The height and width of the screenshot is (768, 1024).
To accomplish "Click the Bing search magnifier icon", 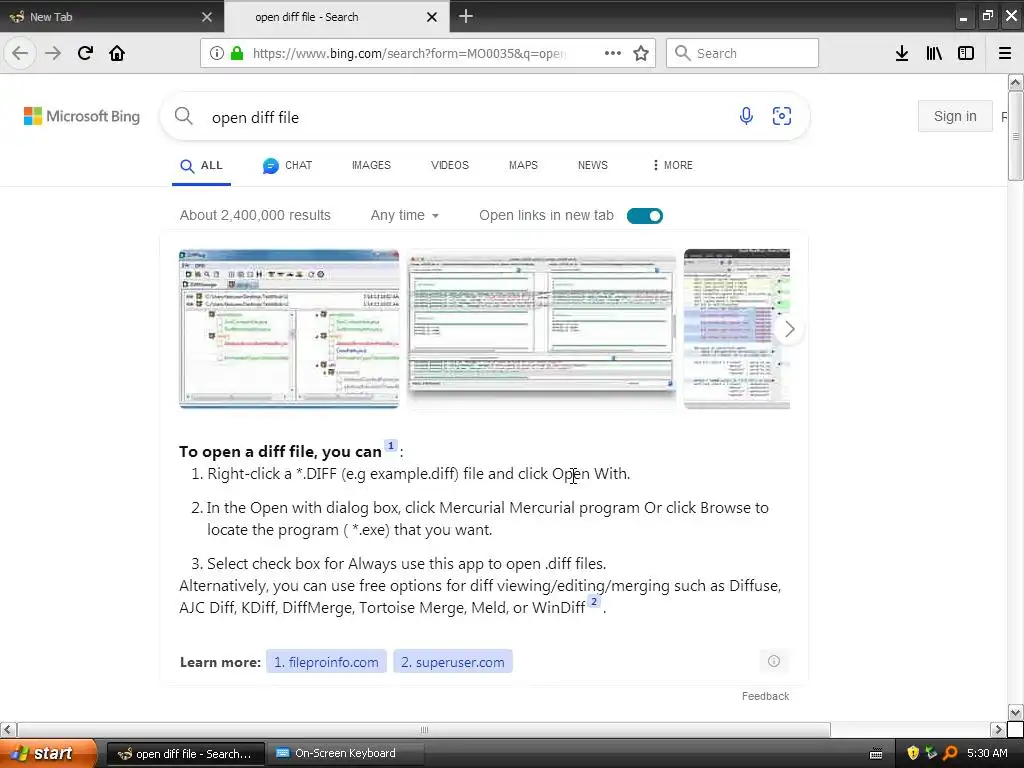I will 184,116.
